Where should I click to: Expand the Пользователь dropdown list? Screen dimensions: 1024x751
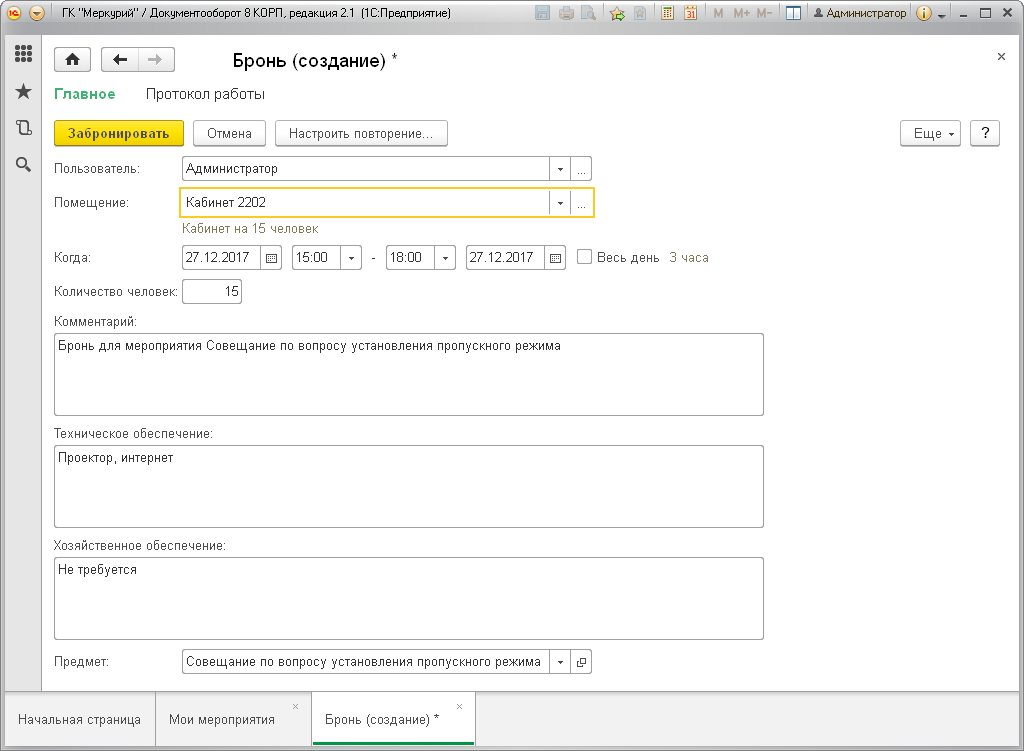[560, 169]
